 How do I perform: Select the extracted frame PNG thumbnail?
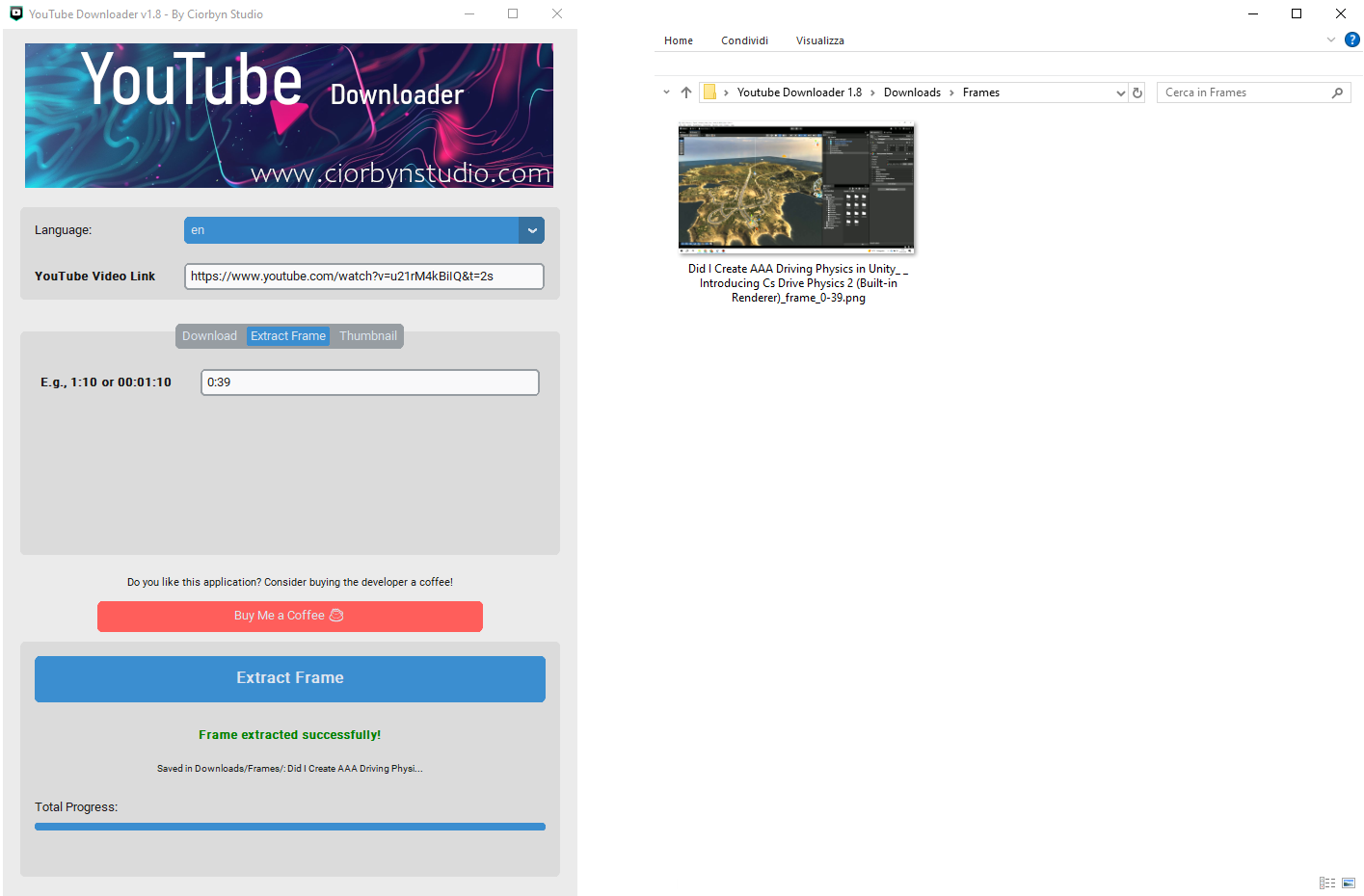click(796, 187)
